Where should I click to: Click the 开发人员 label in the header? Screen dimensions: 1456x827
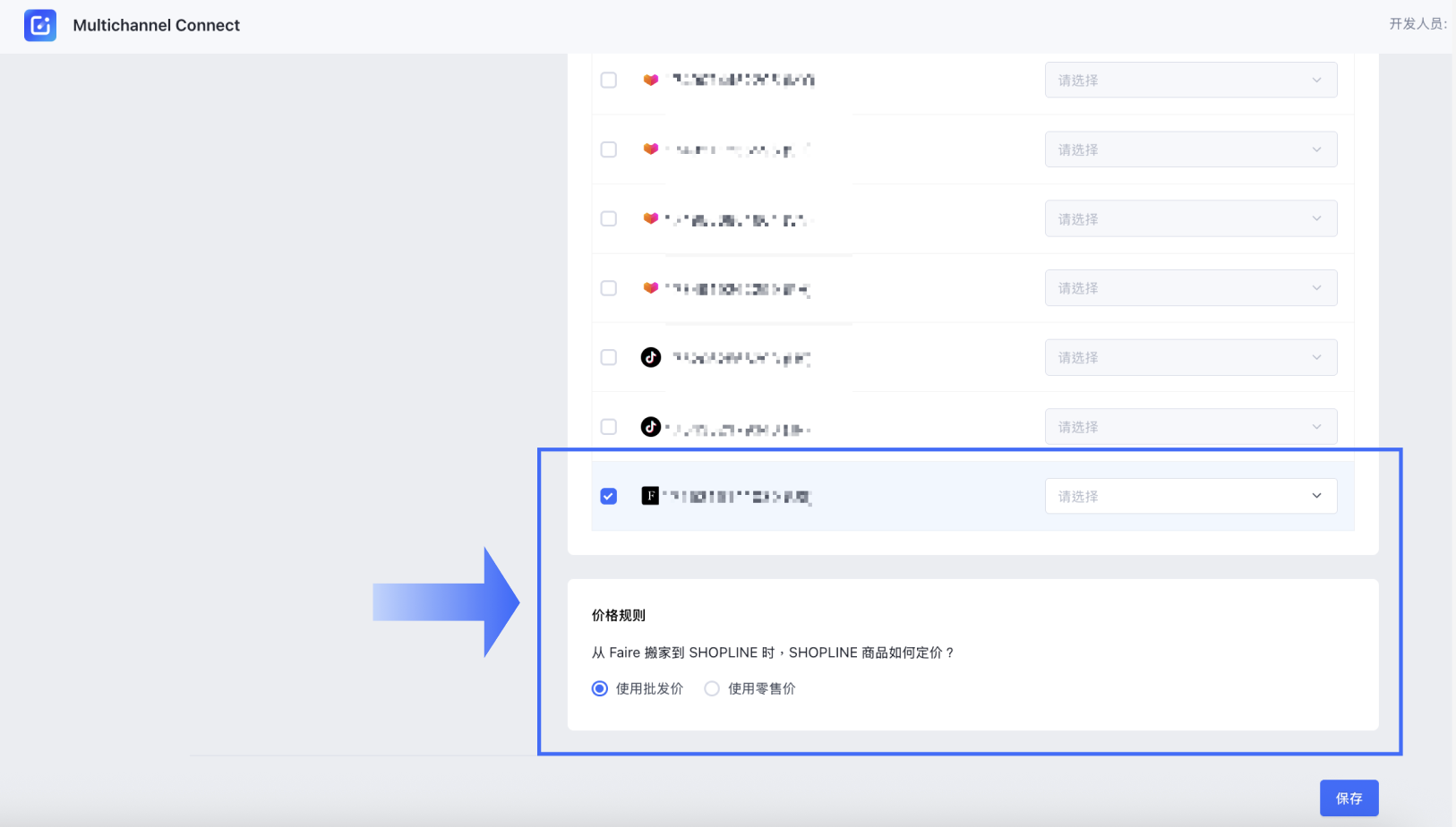1418,24
